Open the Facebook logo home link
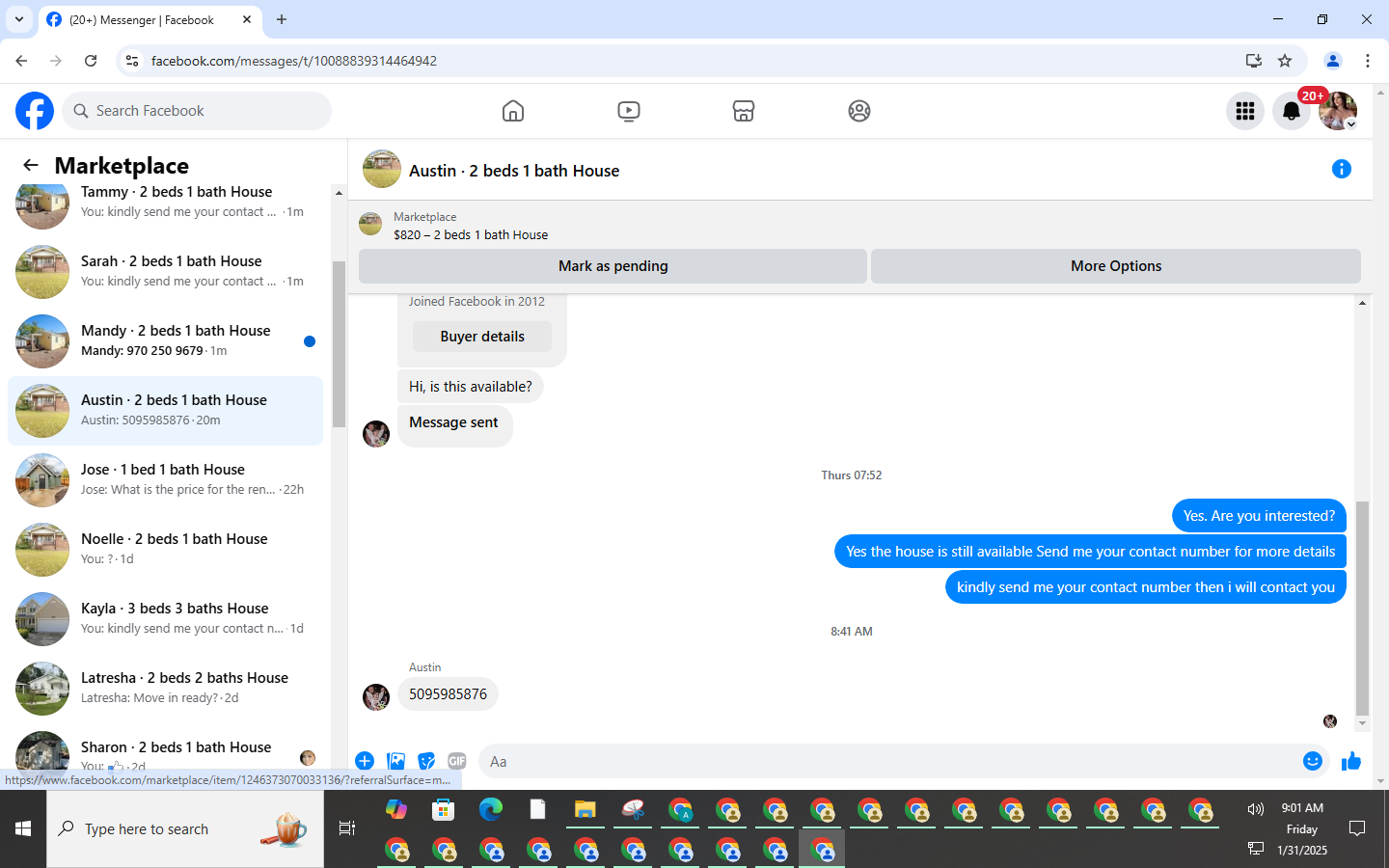This screenshot has width=1389, height=868. [35, 111]
